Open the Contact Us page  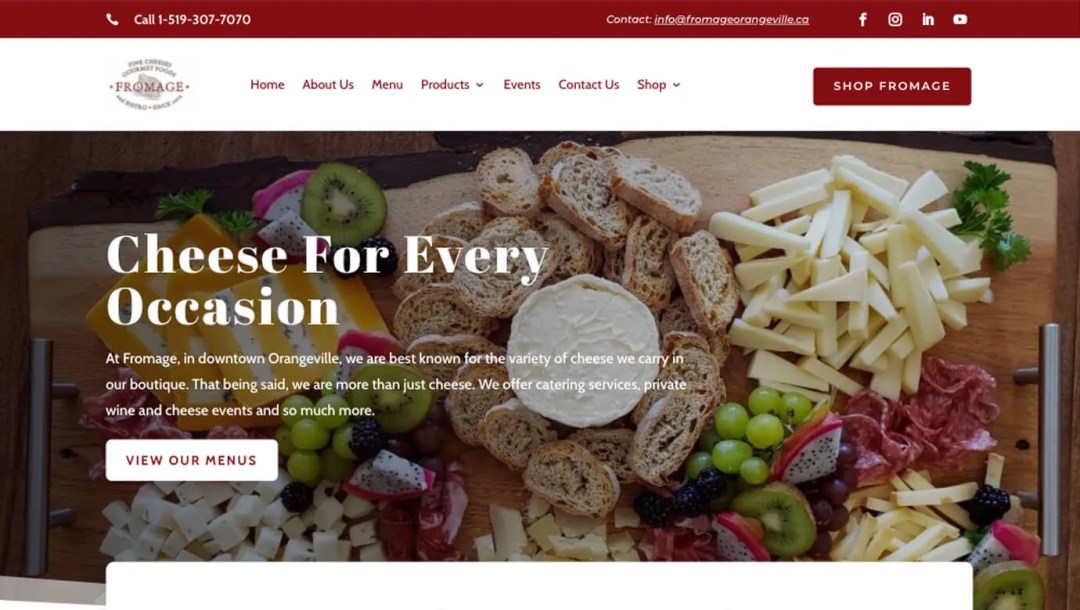[x=588, y=85]
